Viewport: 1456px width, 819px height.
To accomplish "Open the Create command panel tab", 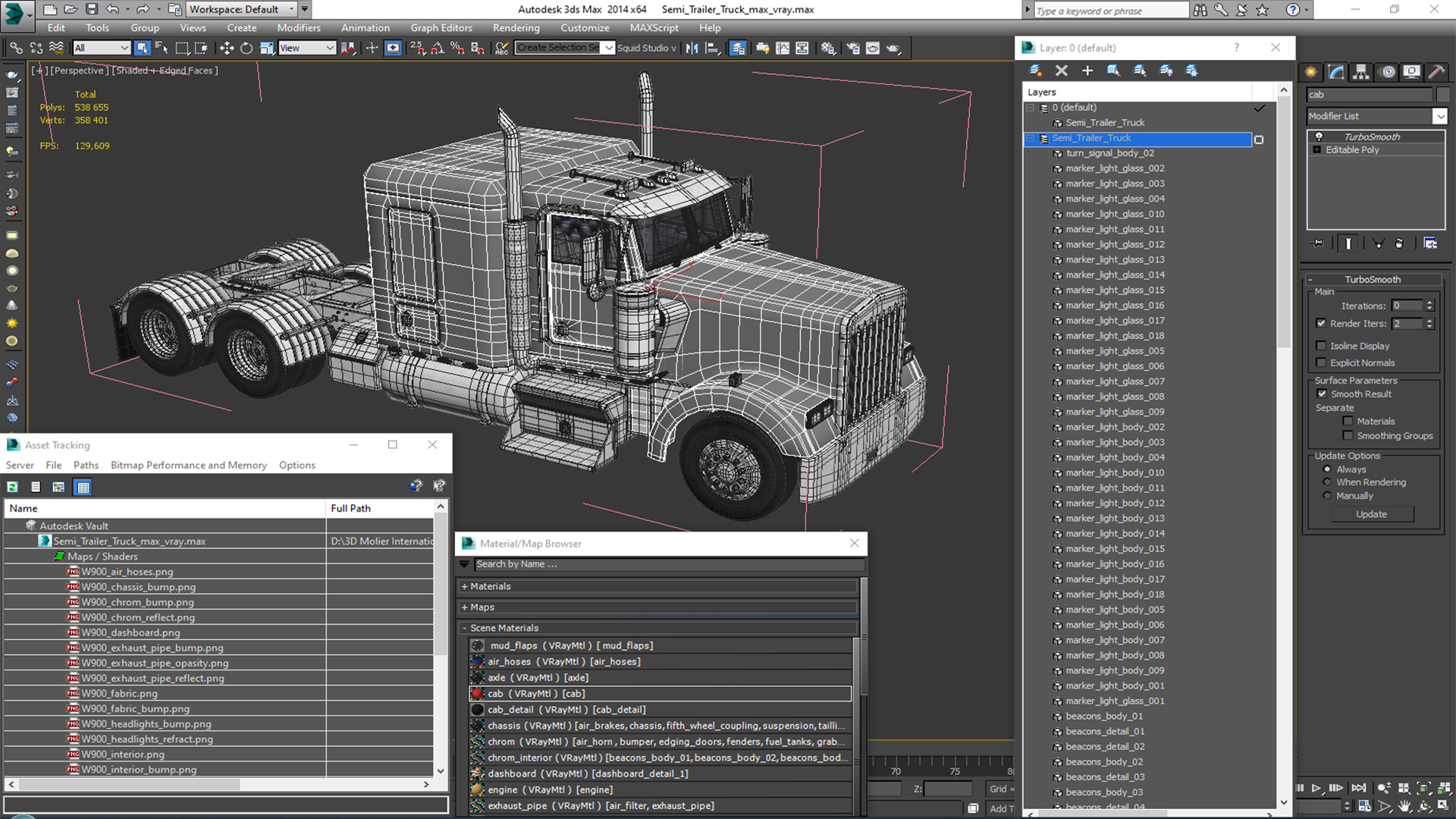I will click(1310, 72).
